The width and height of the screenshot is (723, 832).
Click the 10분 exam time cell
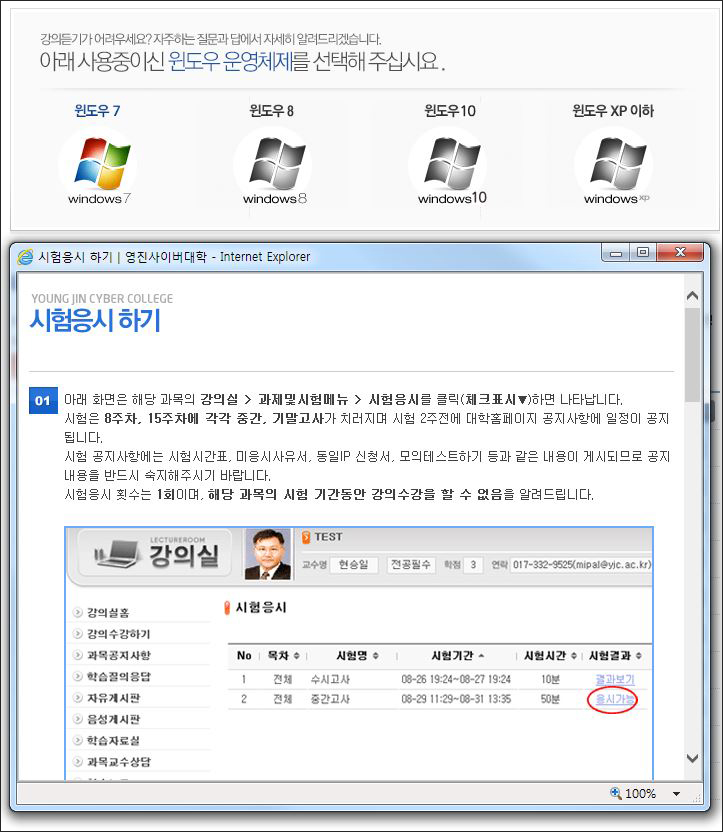pos(550,679)
